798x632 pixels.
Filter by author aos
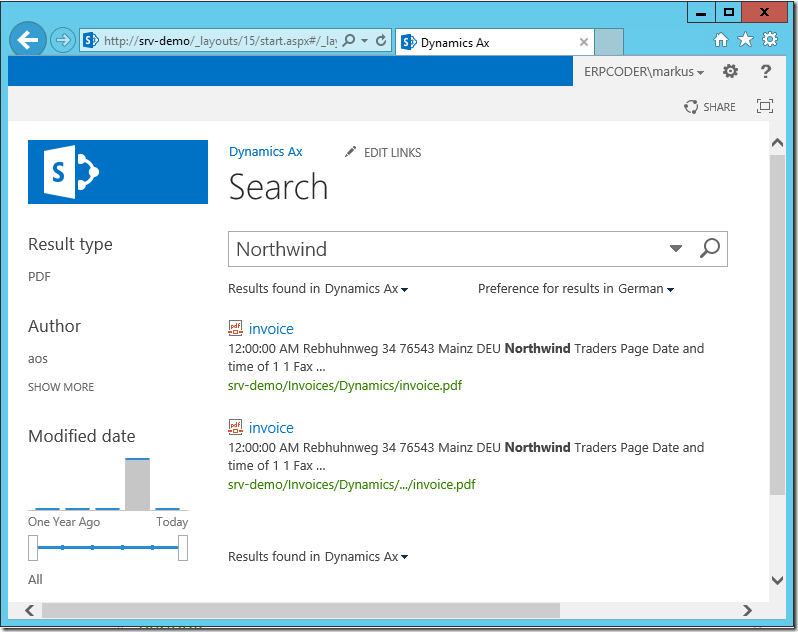pos(38,359)
